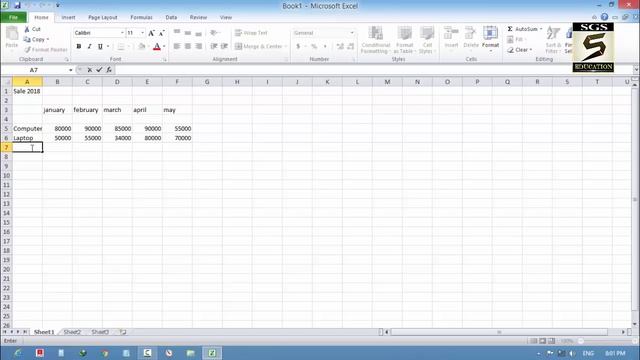Click Insert Worksheet tab icon after Sheet3
The image size is (640, 360).
[123, 332]
